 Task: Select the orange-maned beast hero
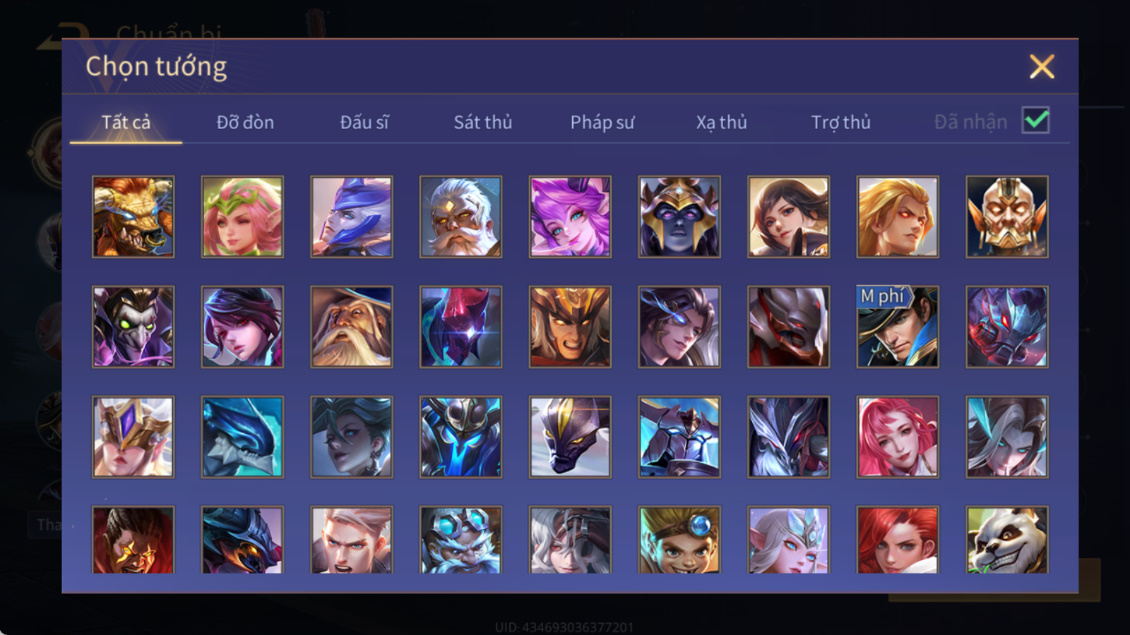click(133, 217)
